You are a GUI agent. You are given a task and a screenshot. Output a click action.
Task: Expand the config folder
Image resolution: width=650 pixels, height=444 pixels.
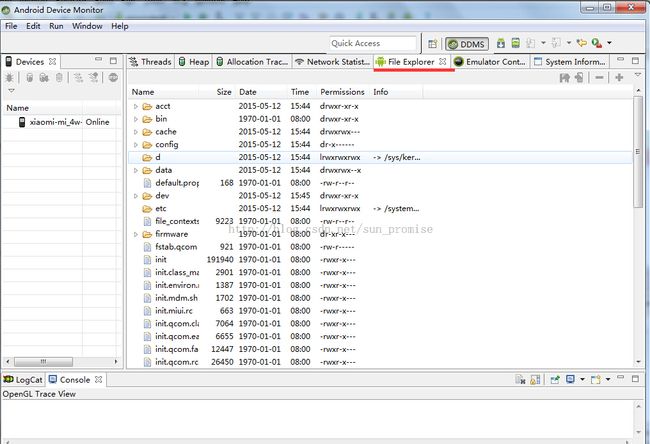136,145
